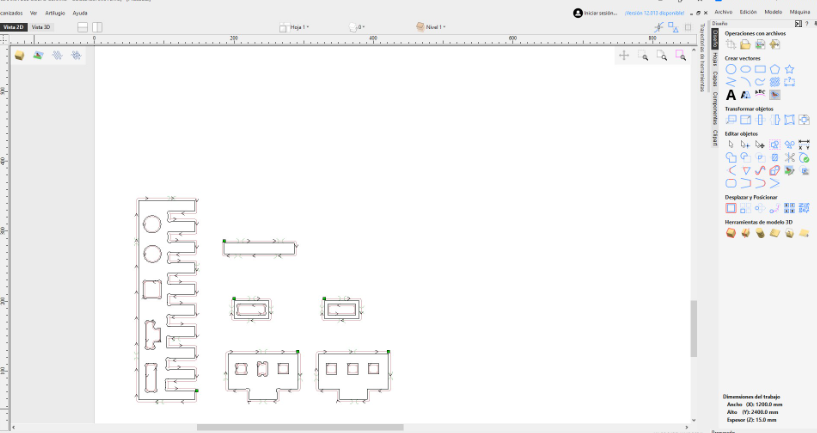Screen dimensions: 817x433
Task: Open the Nivel 1 level dropdown
Action: (431, 27)
